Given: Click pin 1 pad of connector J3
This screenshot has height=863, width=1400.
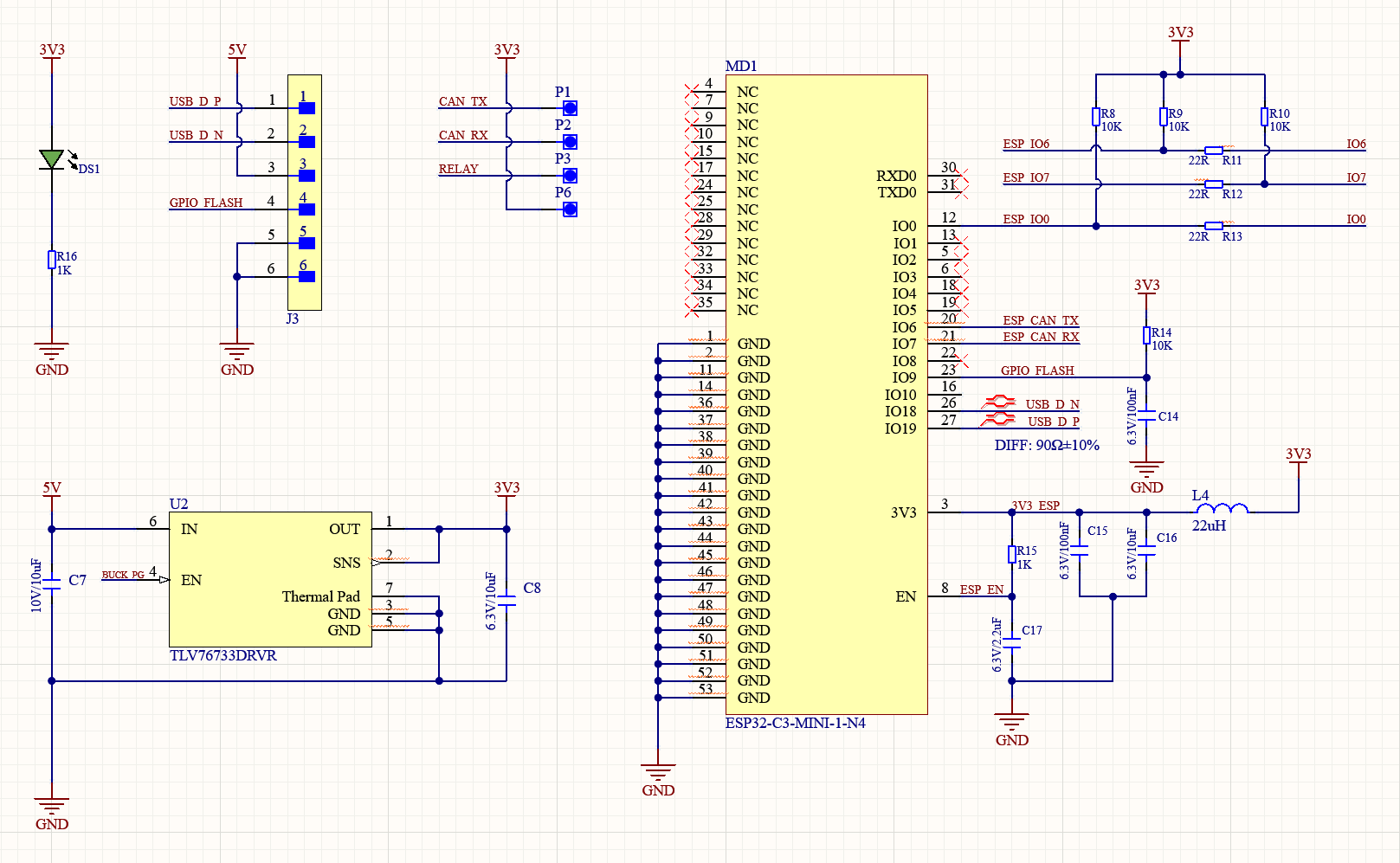Looking at the screenshot, I should point(306,108).
